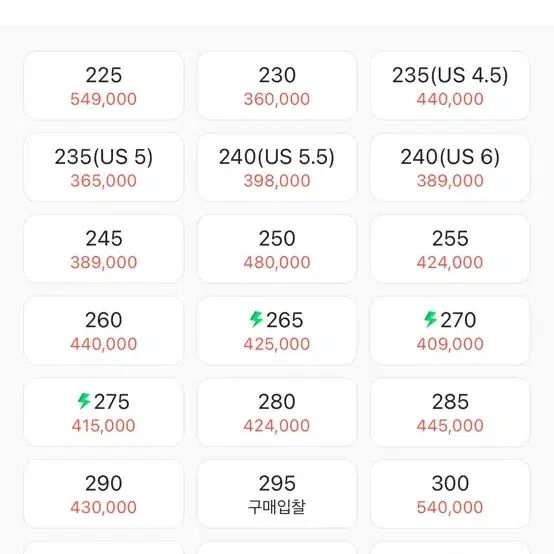554x554 pixels.
Task: Select size 260 for 440,000
Action: click(x=104, y=331)
